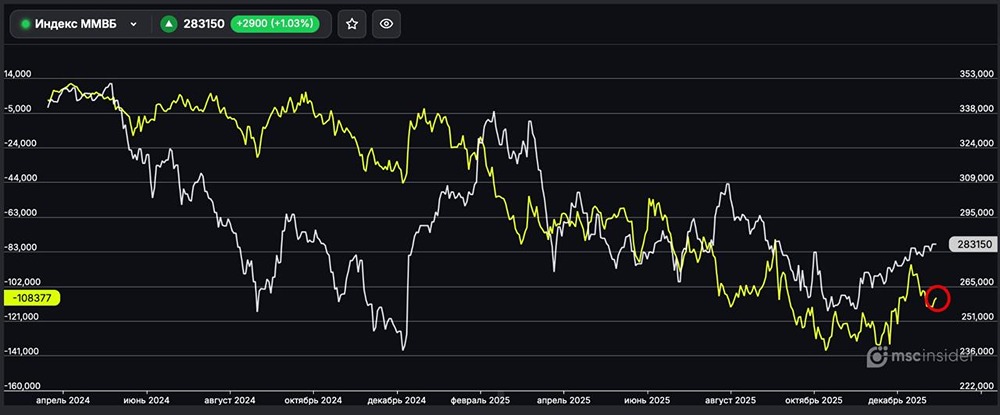This screenshot has height=415, width=1000.
Task: Click the red circle marker on yellow line
Action: click(937, 298)
